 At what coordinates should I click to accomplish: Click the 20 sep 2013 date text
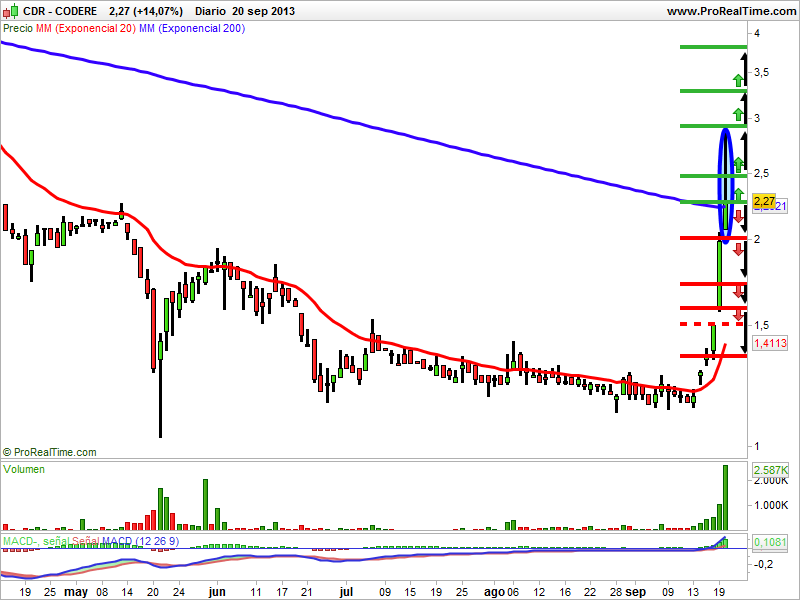263,11
